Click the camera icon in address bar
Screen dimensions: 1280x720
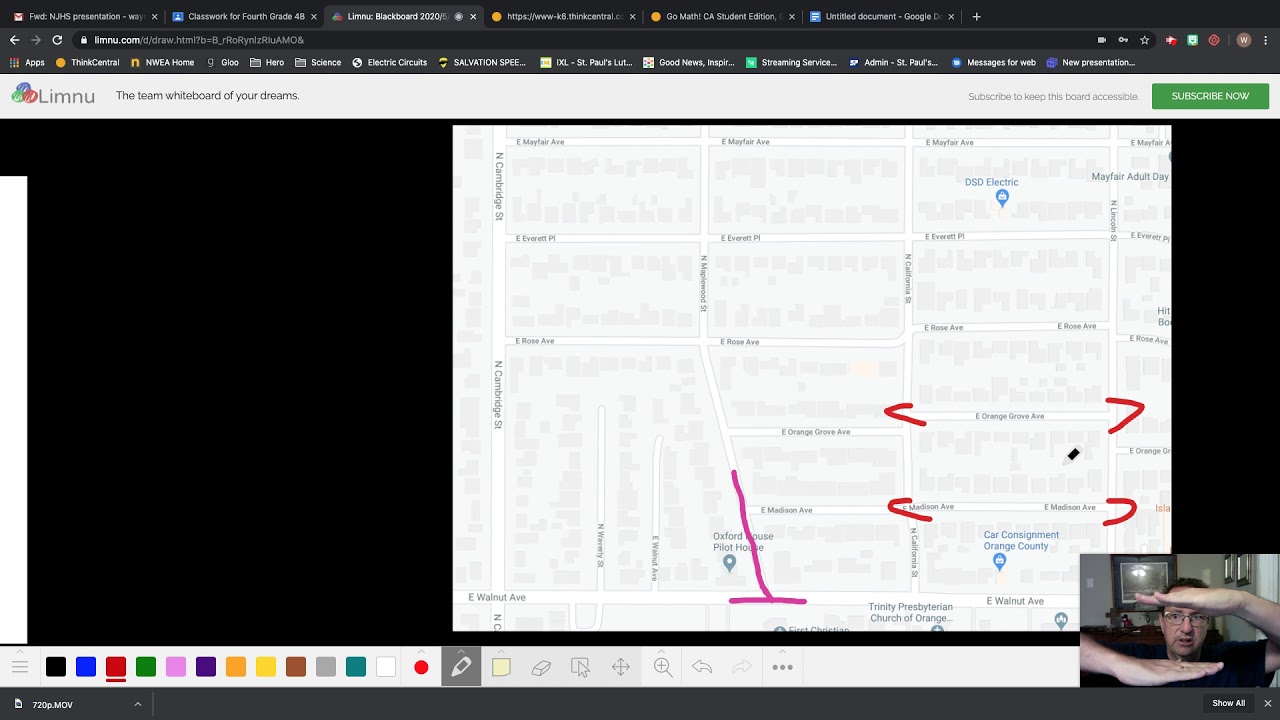1101,40
